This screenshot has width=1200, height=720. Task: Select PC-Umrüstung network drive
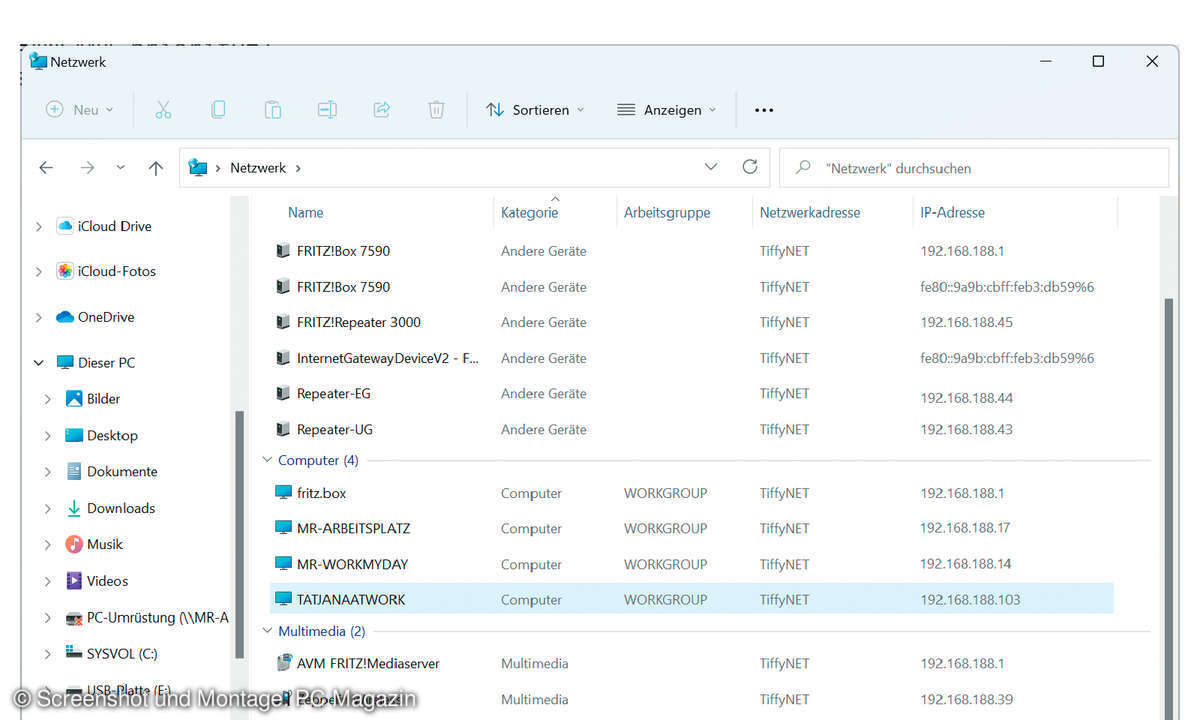click(158, 617)
